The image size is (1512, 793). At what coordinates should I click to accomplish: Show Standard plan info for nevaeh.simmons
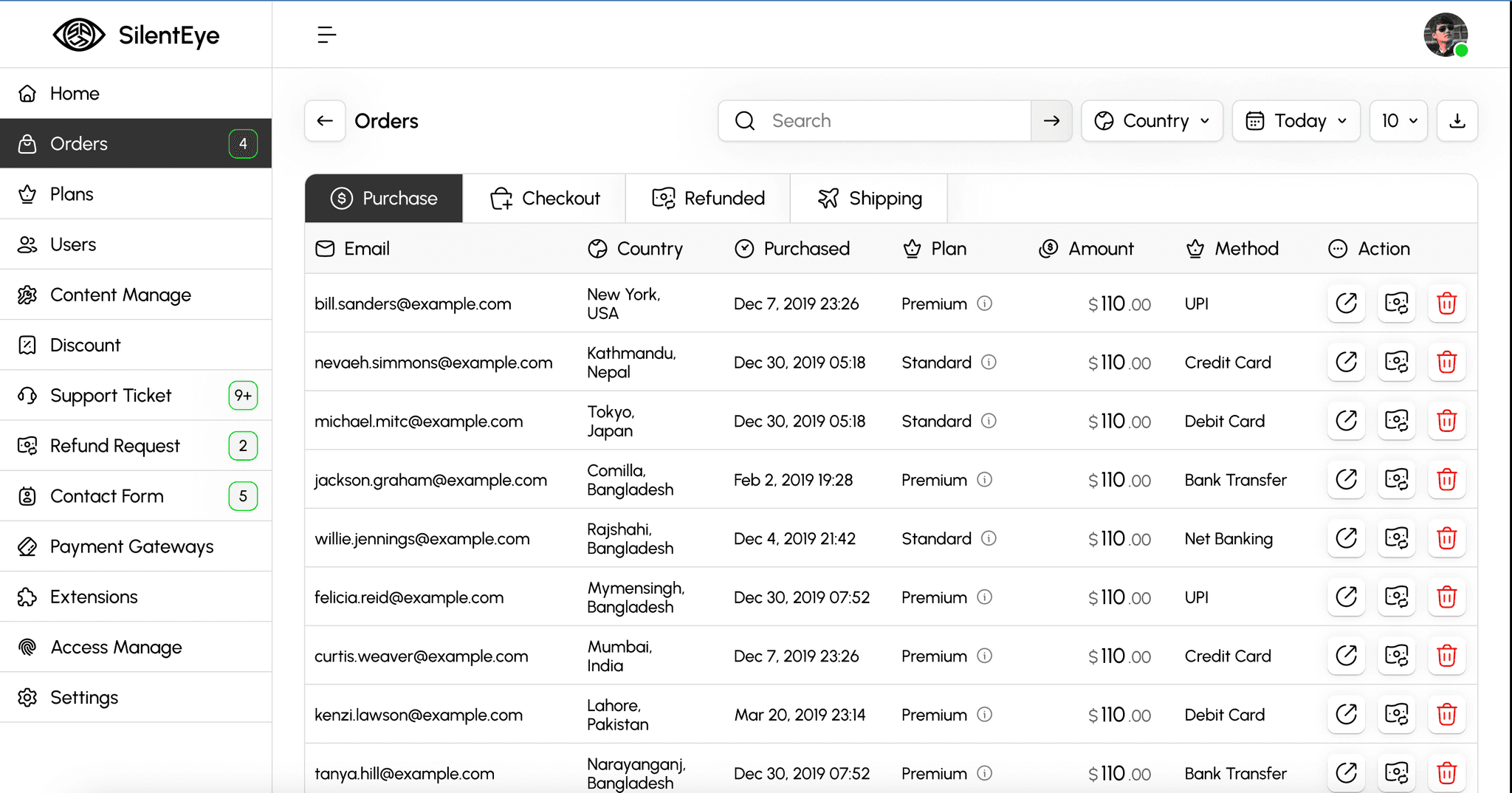[989, 362]
